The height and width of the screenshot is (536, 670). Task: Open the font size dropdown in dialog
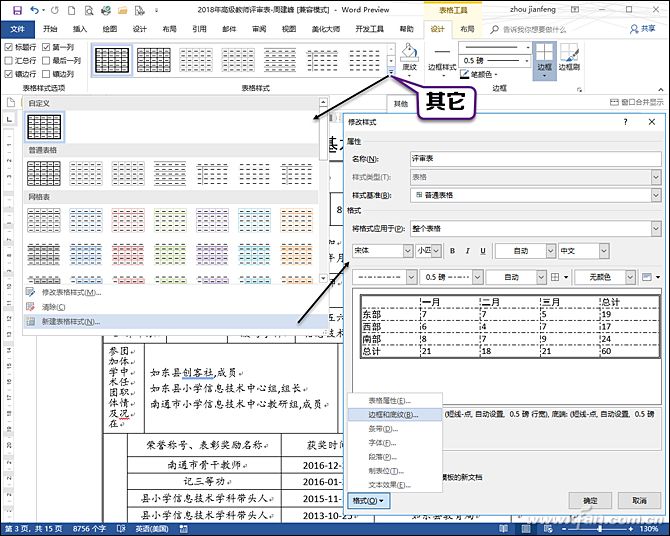(x=436, y=251)
